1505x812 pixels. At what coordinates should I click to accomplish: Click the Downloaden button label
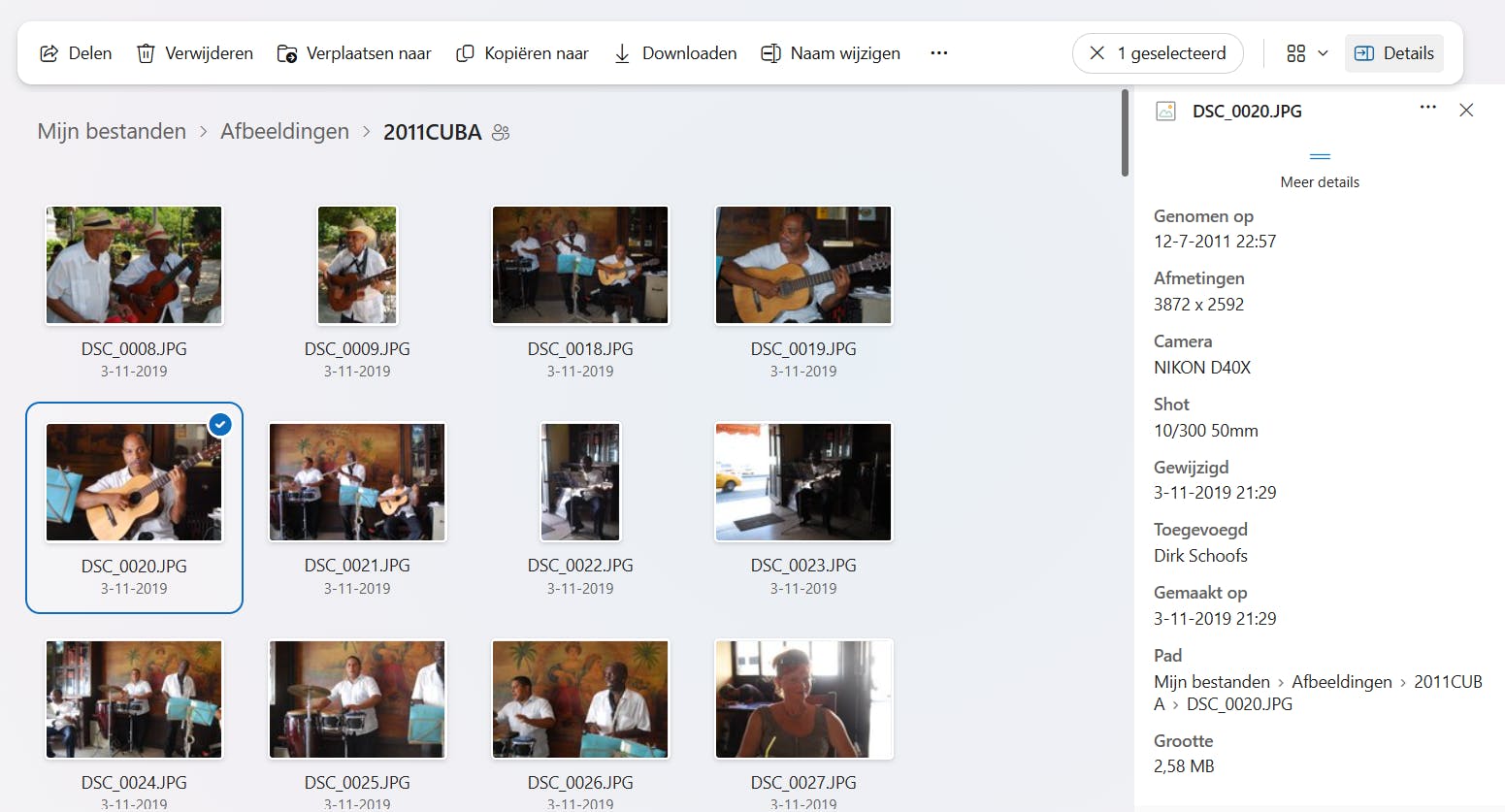[x=689, y=53]
